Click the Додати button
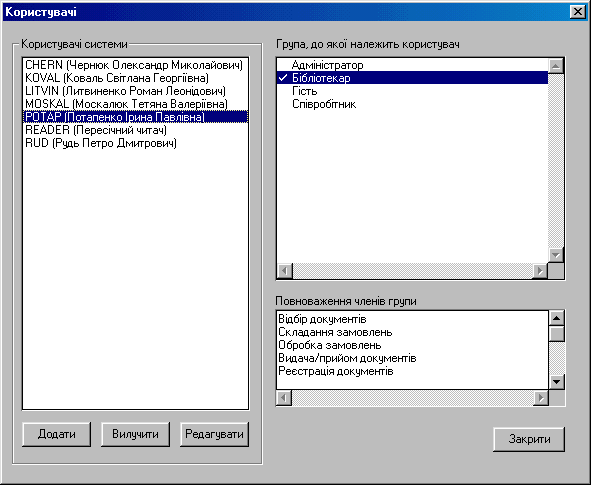 (57, 434)
